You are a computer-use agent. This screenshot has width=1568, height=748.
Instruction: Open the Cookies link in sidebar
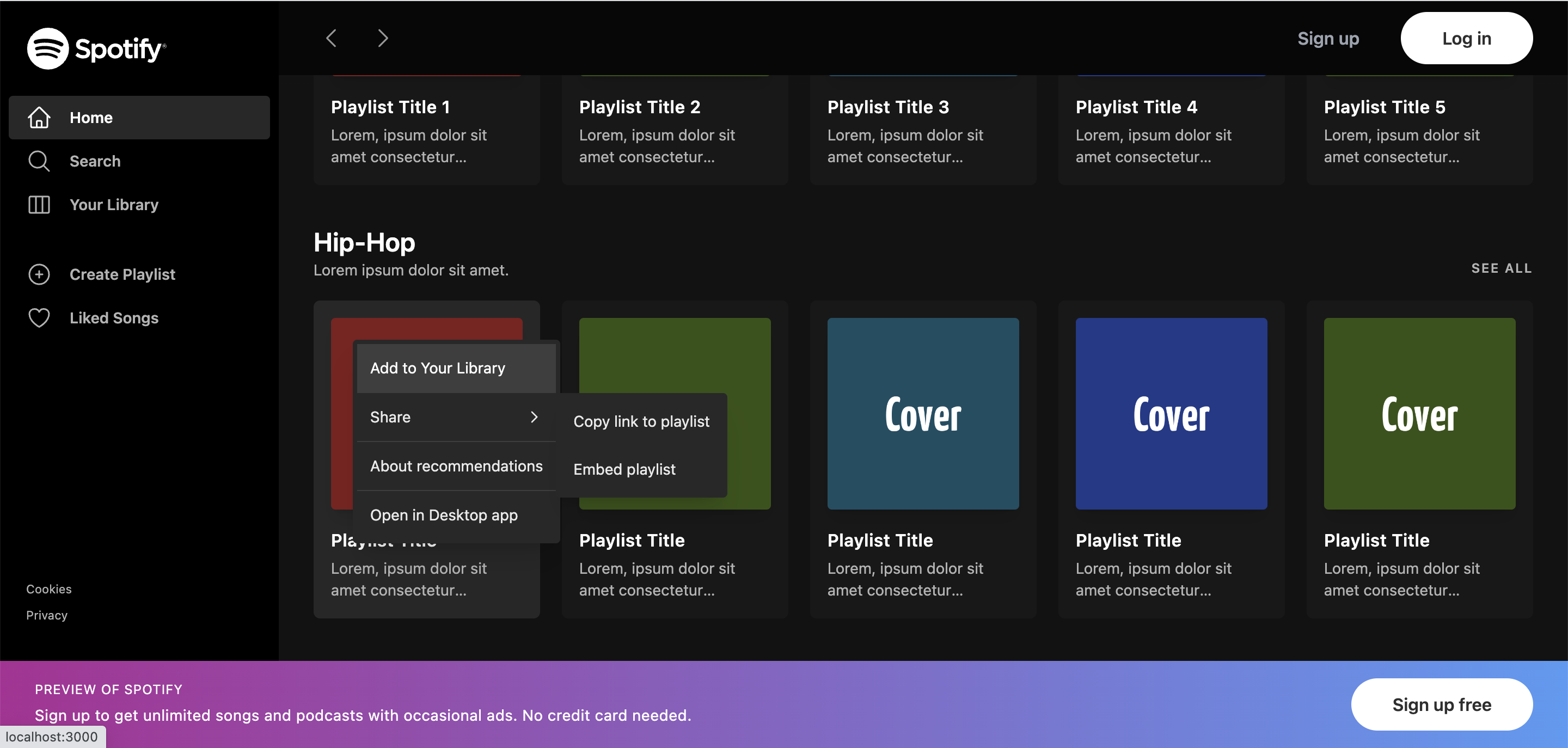pos(48,589)
